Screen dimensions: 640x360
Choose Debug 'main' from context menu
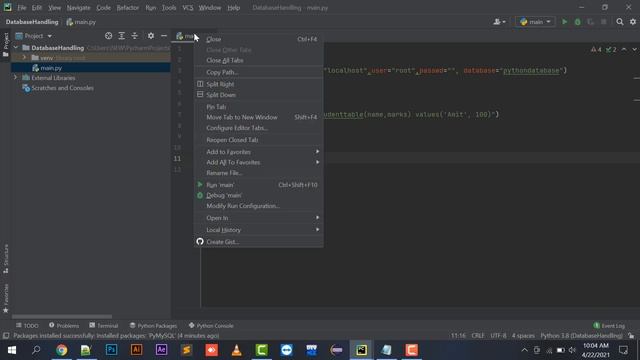[258, 196]
